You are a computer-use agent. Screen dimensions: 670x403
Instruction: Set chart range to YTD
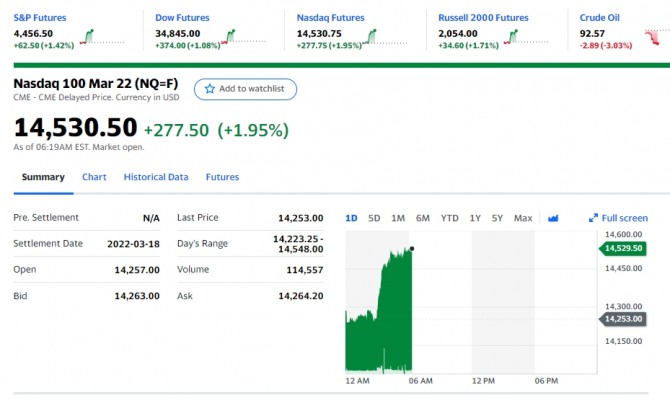[450, 218]
